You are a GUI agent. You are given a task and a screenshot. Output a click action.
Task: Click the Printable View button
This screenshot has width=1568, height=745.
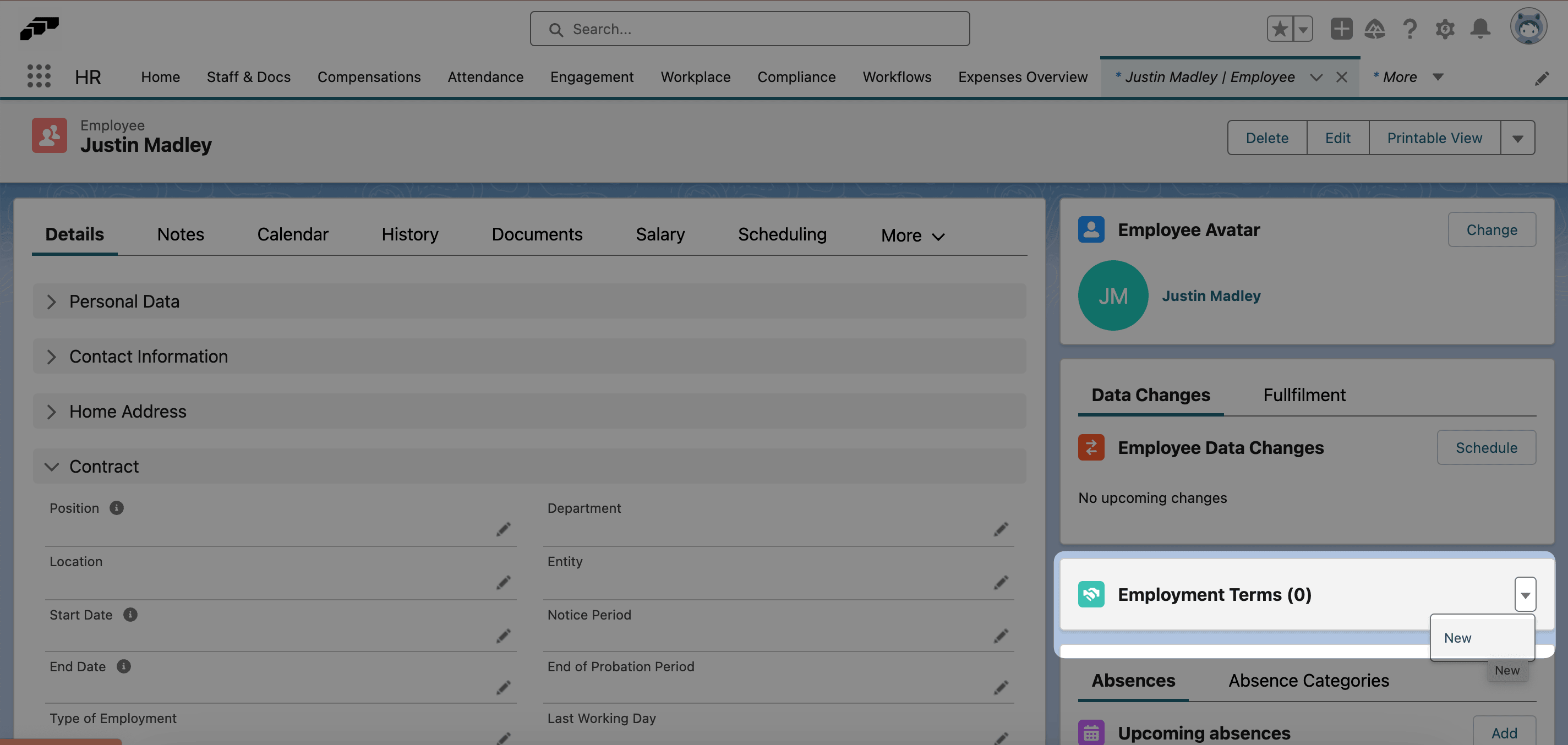point(1434,138)
